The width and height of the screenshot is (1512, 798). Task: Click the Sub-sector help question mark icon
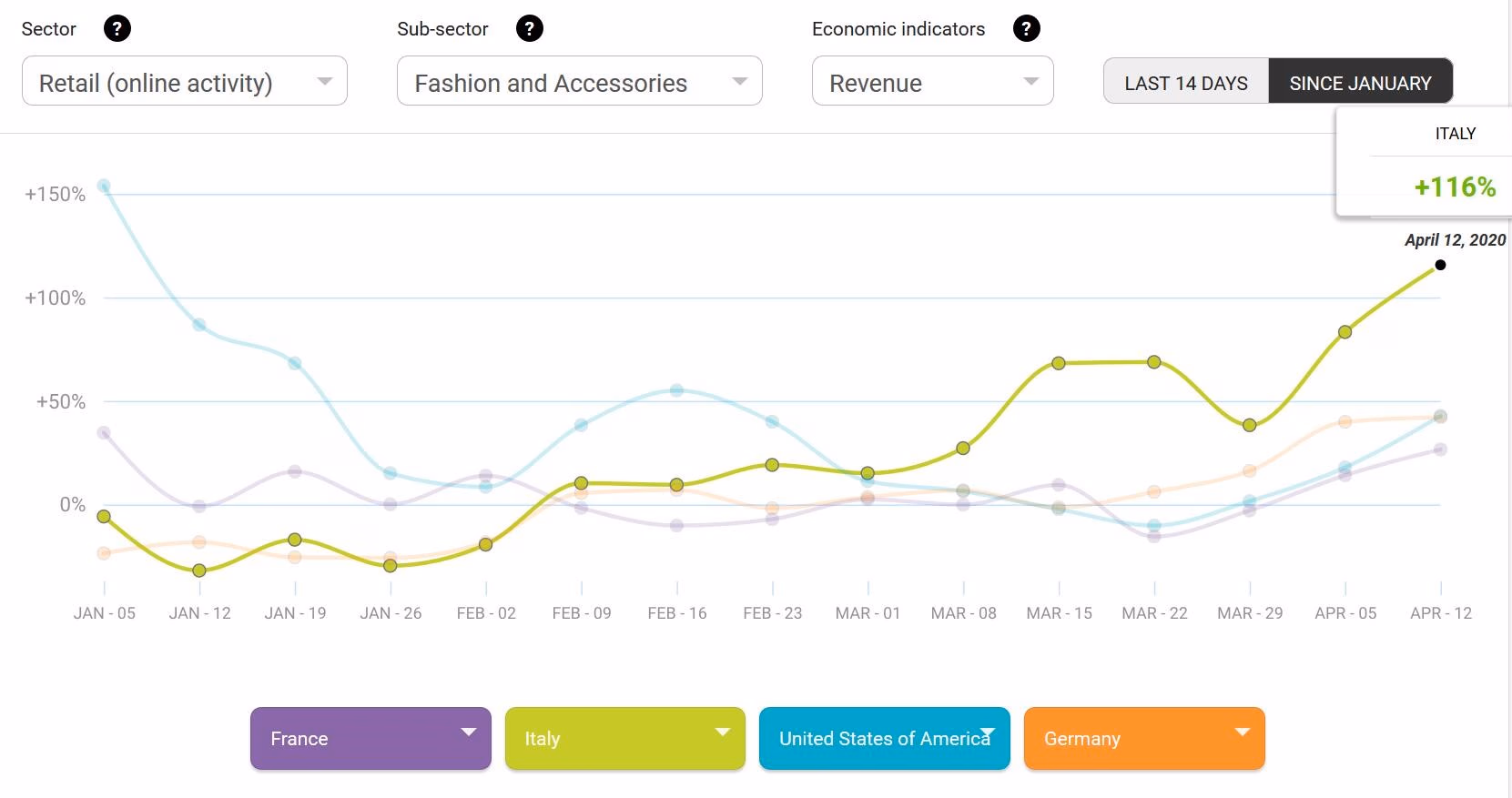(529, 29)
